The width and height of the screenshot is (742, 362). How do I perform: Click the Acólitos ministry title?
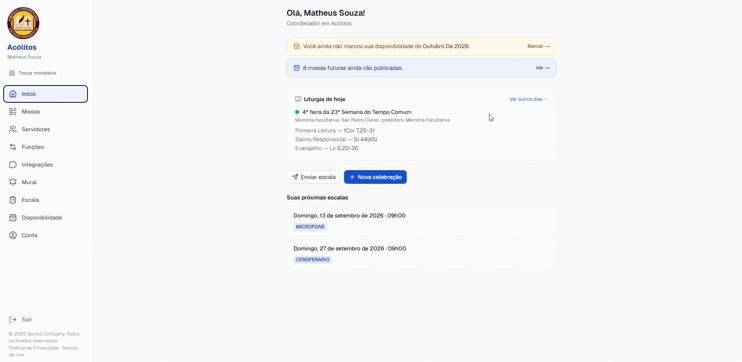pyautogui.click(x=22, y=47)
